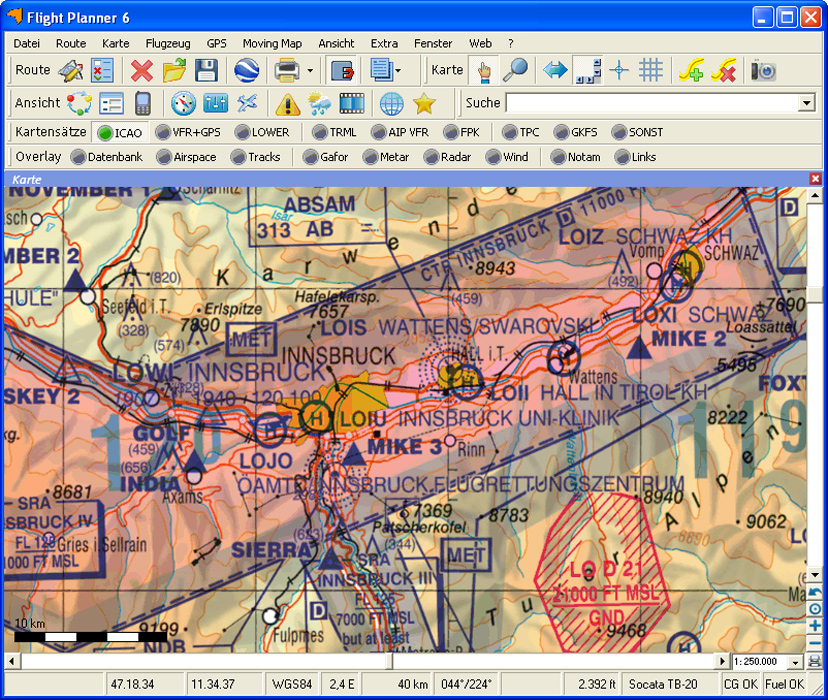Viewport: 828px width, 700px height.
Task: Toggle the Radar overlay
Action: [x=448, y=156]
